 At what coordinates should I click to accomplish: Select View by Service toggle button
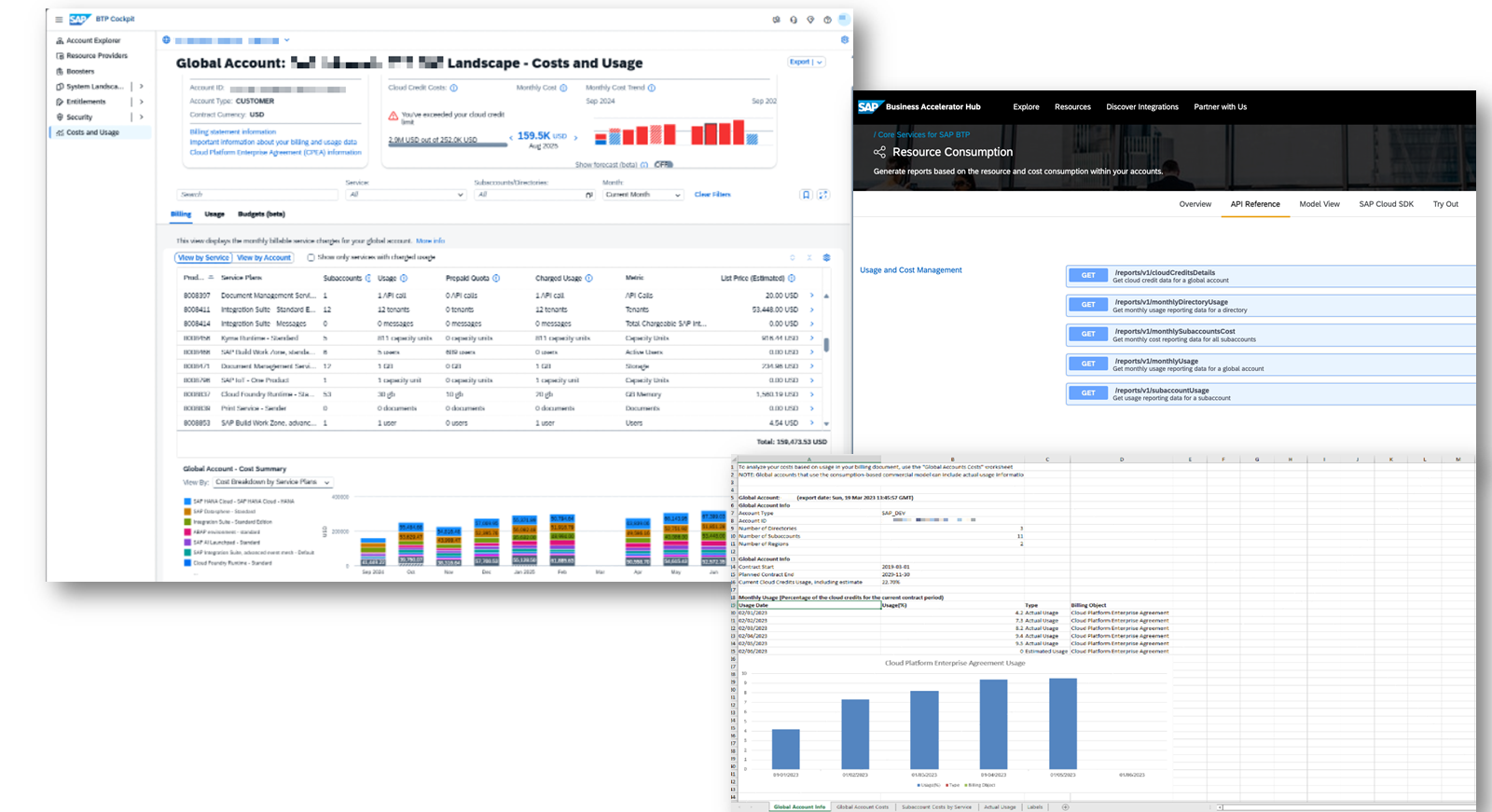click(x=203, y=257)
